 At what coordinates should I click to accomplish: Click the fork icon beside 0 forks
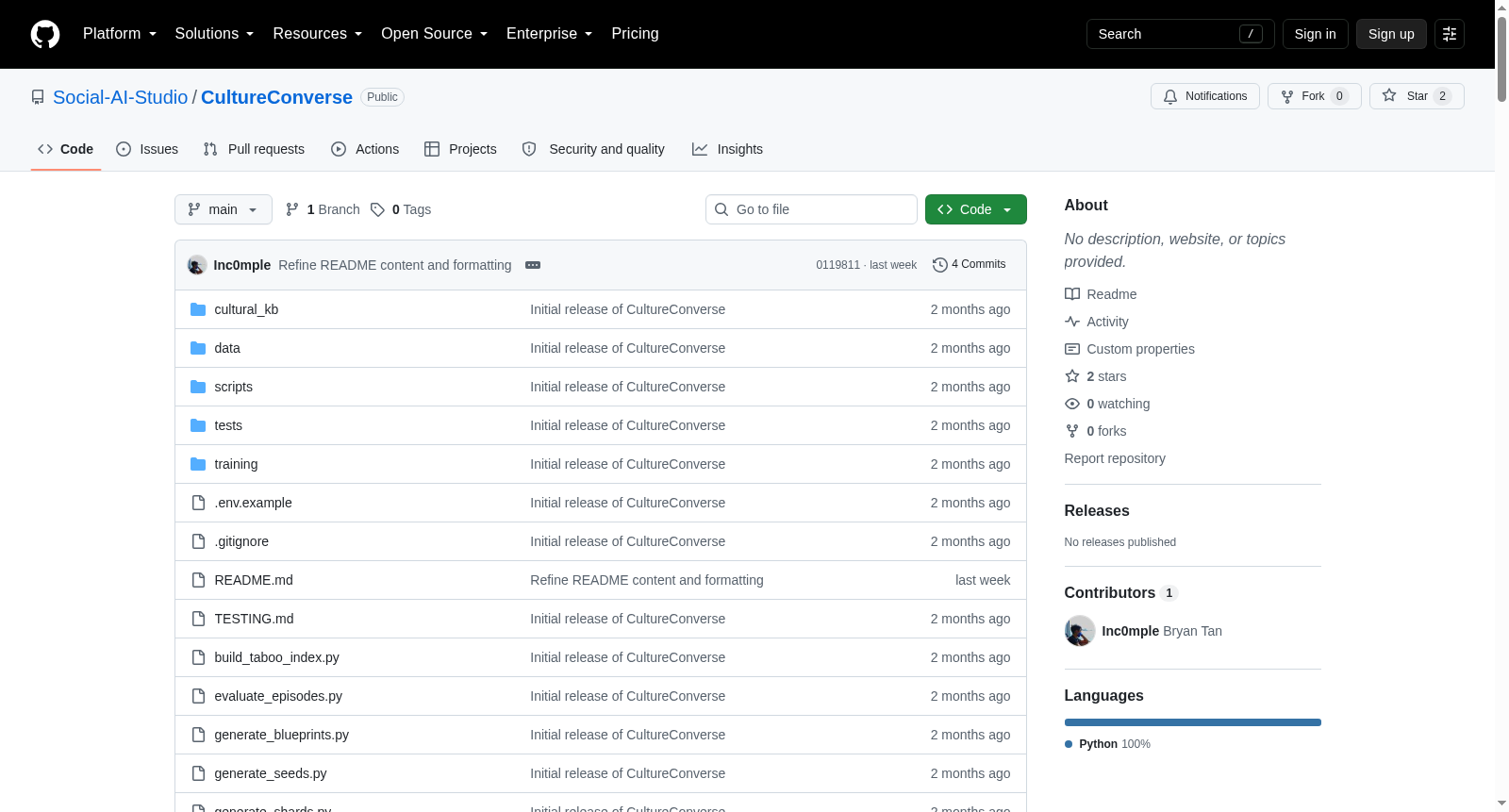coord(1072,431)
